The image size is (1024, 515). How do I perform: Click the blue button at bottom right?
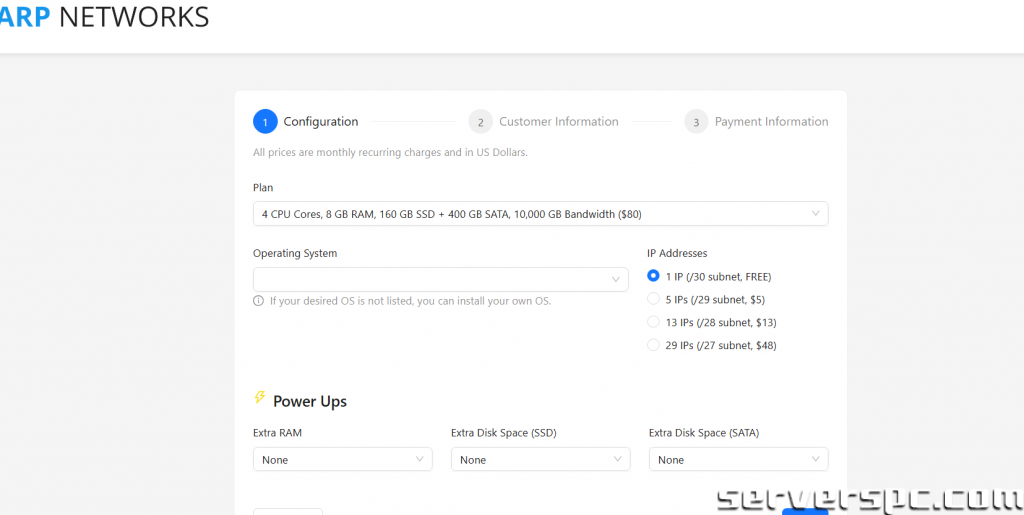point(804,511)
